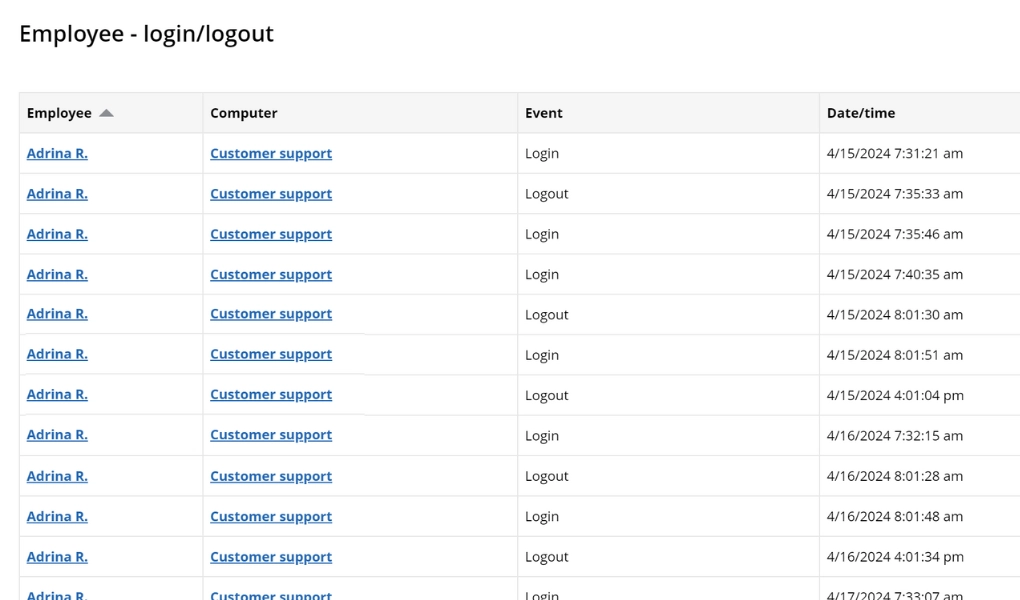Open Customer support link for the 7:40:35 am login

pyautogui.click(x=270, y=274)
